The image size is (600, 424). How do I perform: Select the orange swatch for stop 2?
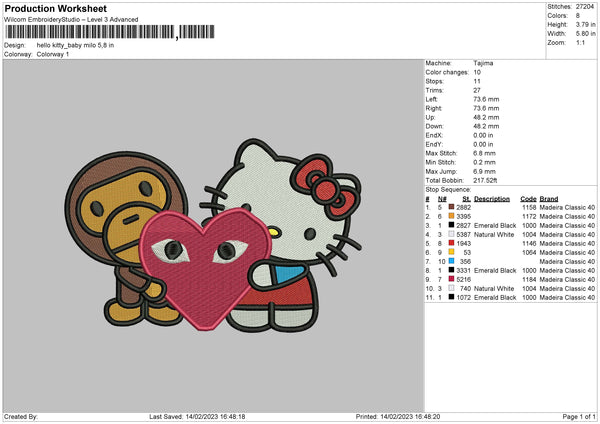[x=452, y=216]
